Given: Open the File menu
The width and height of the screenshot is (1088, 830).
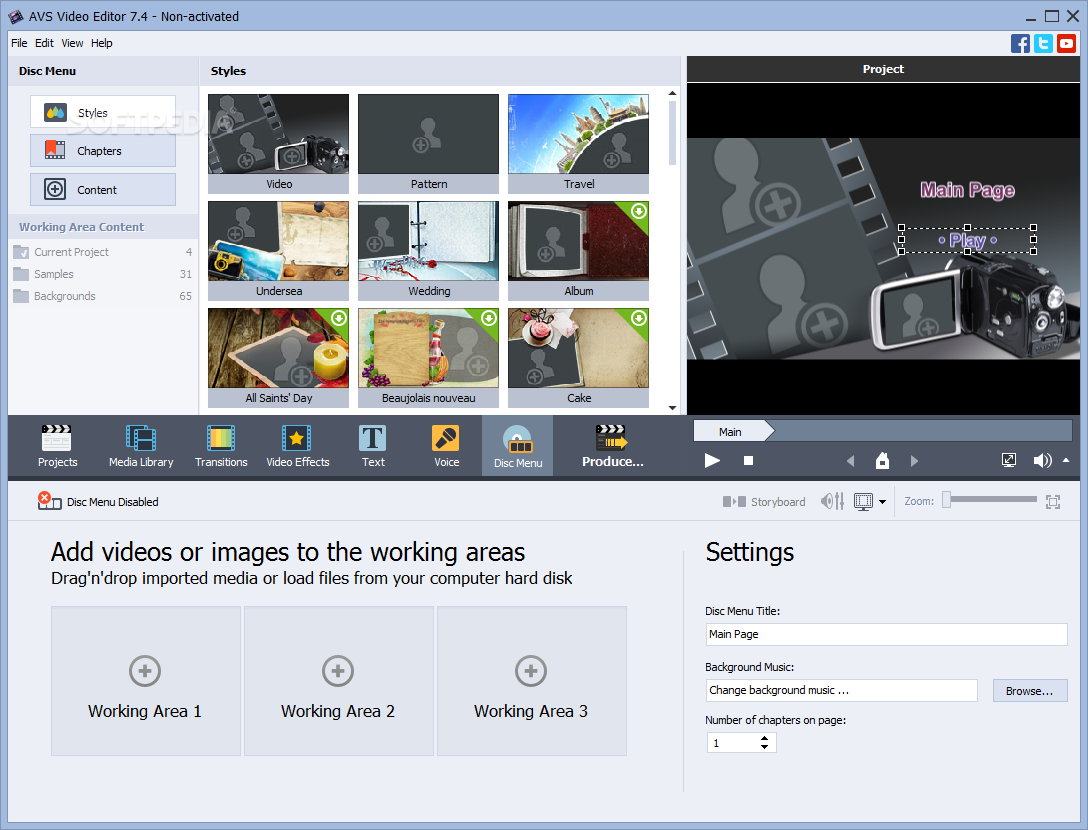Looking at the screenshot, I should point(19,43).
